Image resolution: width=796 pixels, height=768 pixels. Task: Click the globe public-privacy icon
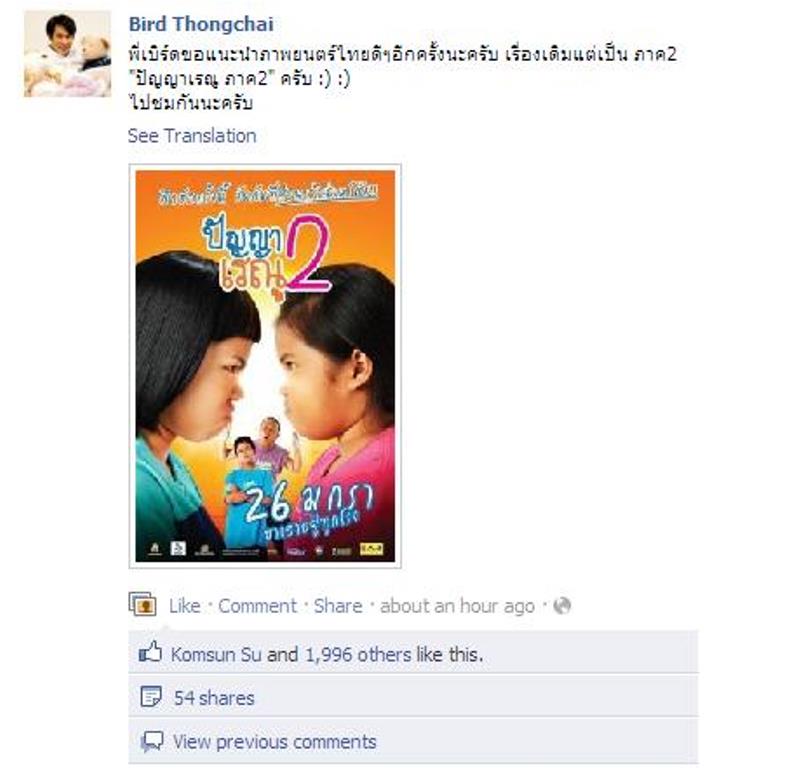tap(562, 606)
